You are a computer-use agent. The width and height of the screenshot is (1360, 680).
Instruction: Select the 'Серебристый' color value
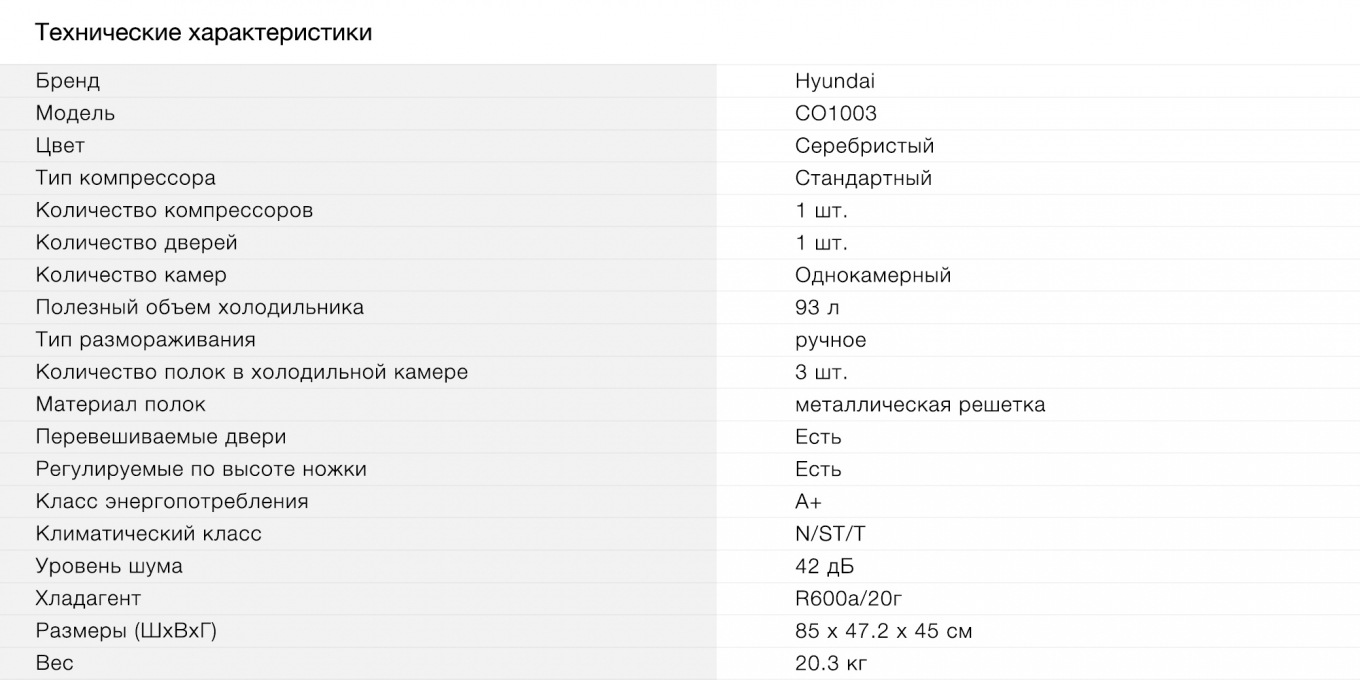point(865,146)
